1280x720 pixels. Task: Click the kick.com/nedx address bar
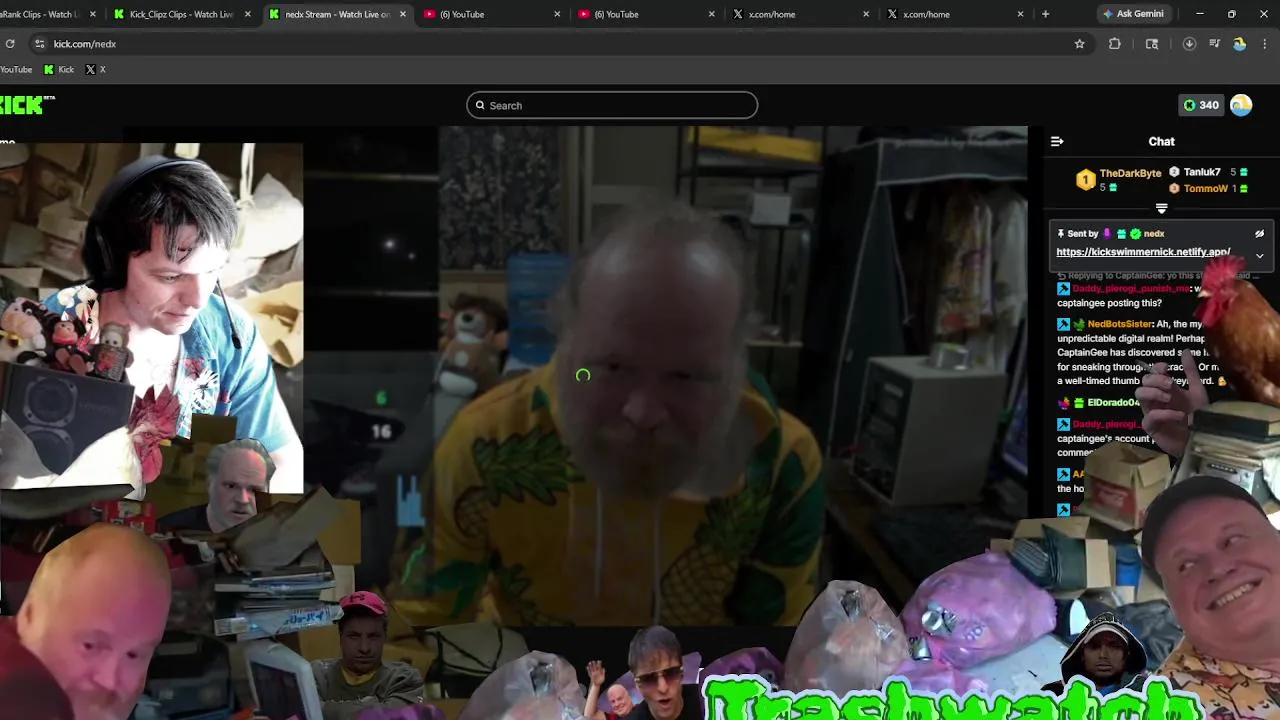click(560, 44)
